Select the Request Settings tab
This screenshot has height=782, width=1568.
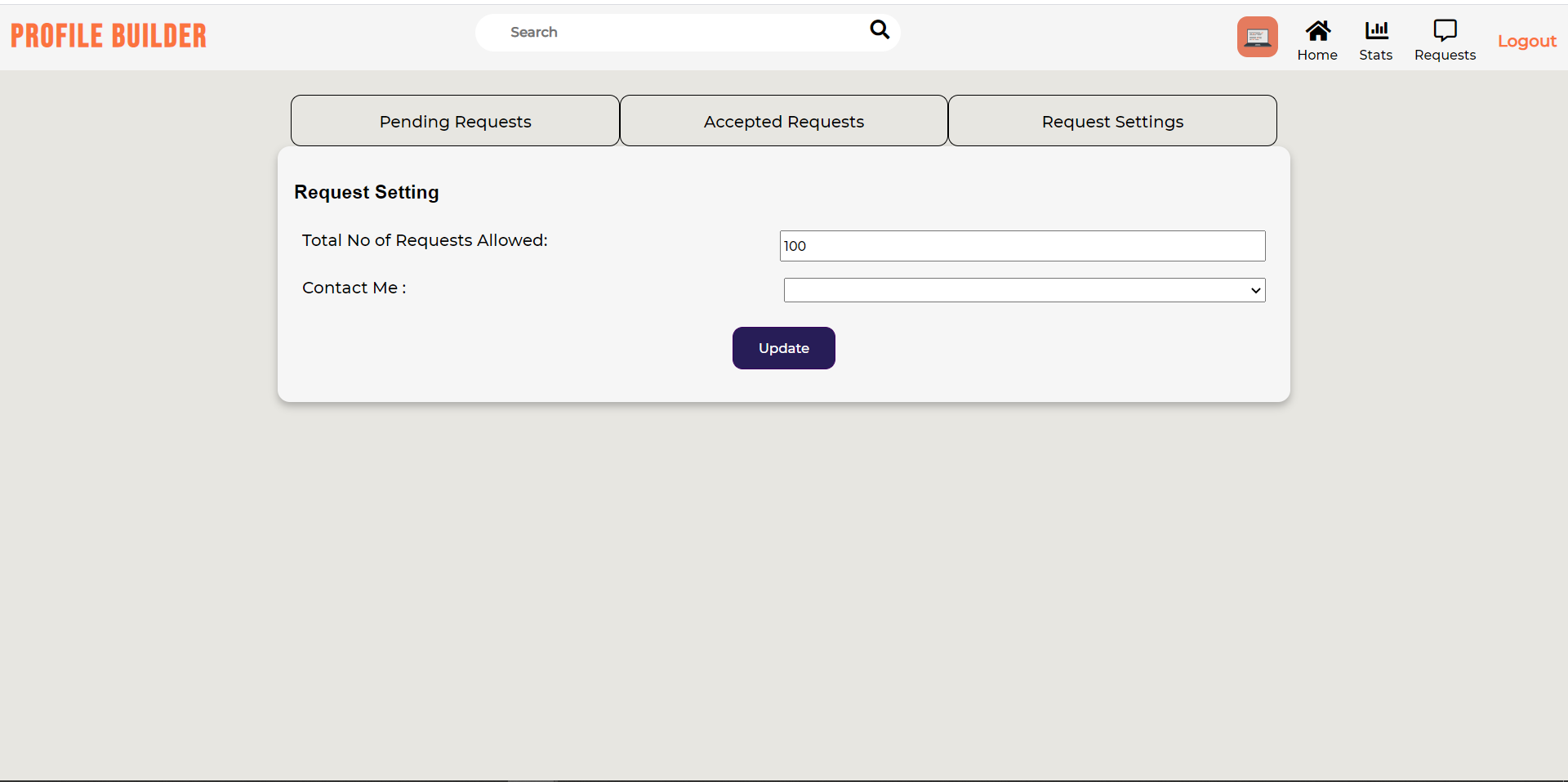1112,120
